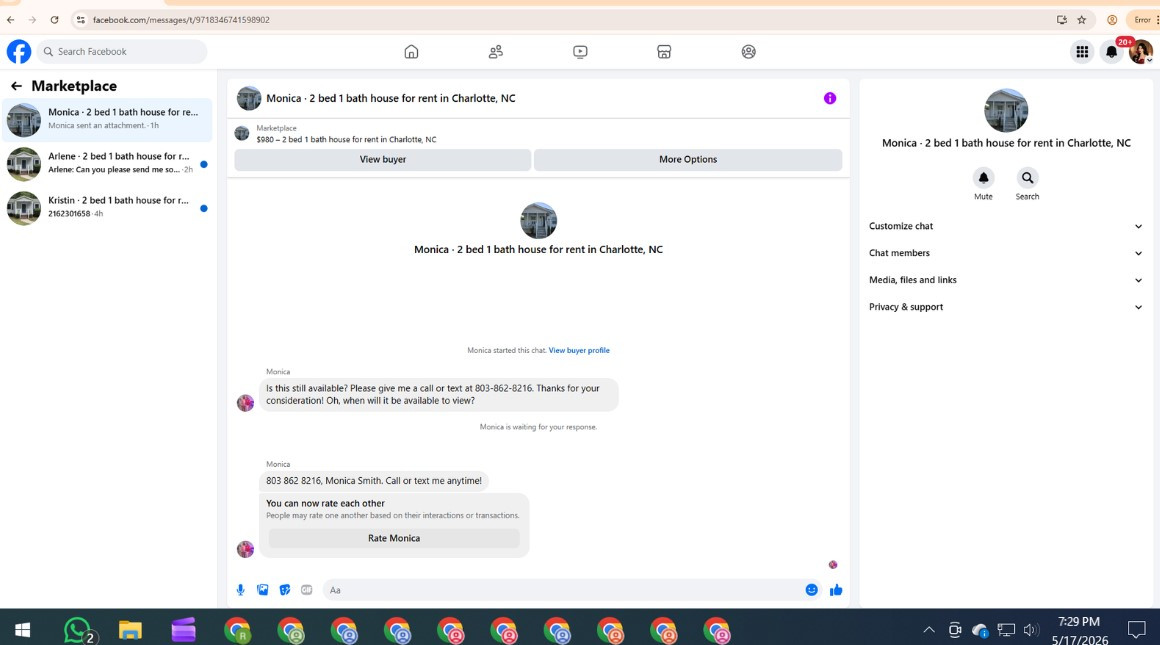The image size is (1160, 645).
Task: Expand Media, files and links section
Action: [1005, 280]
